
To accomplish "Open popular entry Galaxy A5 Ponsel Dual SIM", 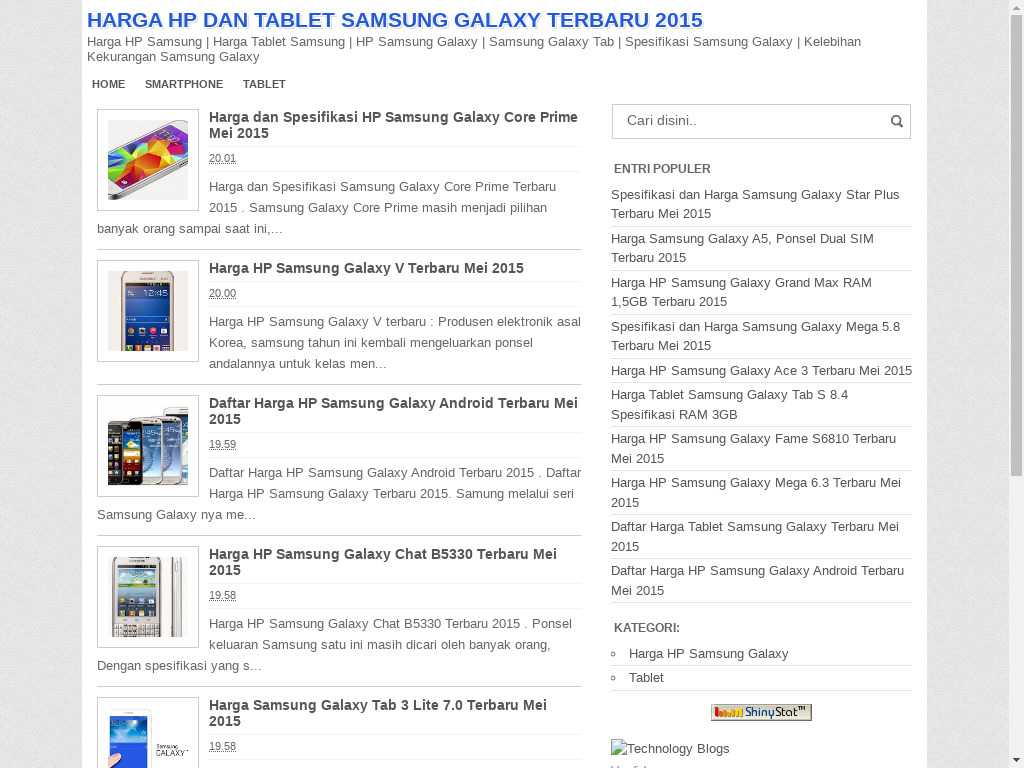I will [742, 248].
